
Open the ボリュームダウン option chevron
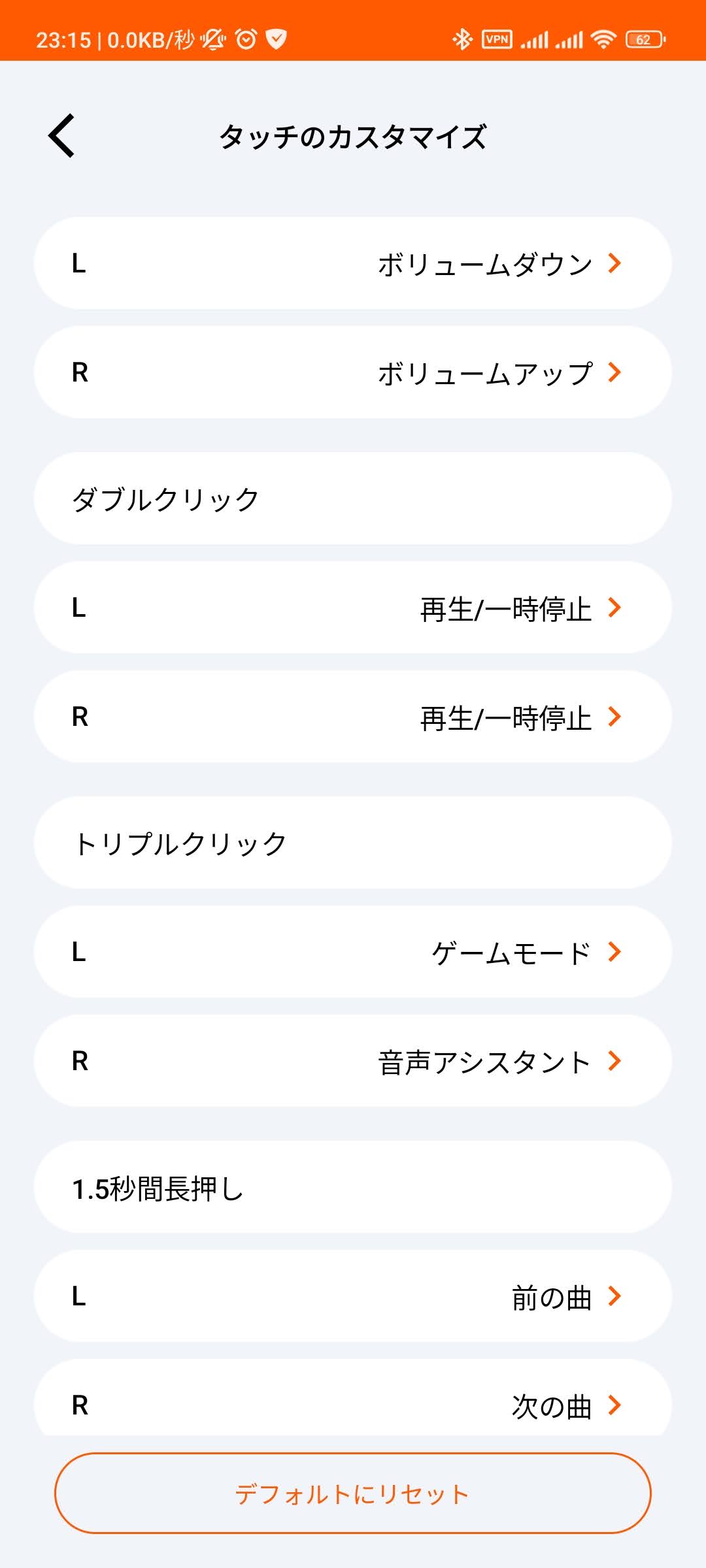[614, 263]
